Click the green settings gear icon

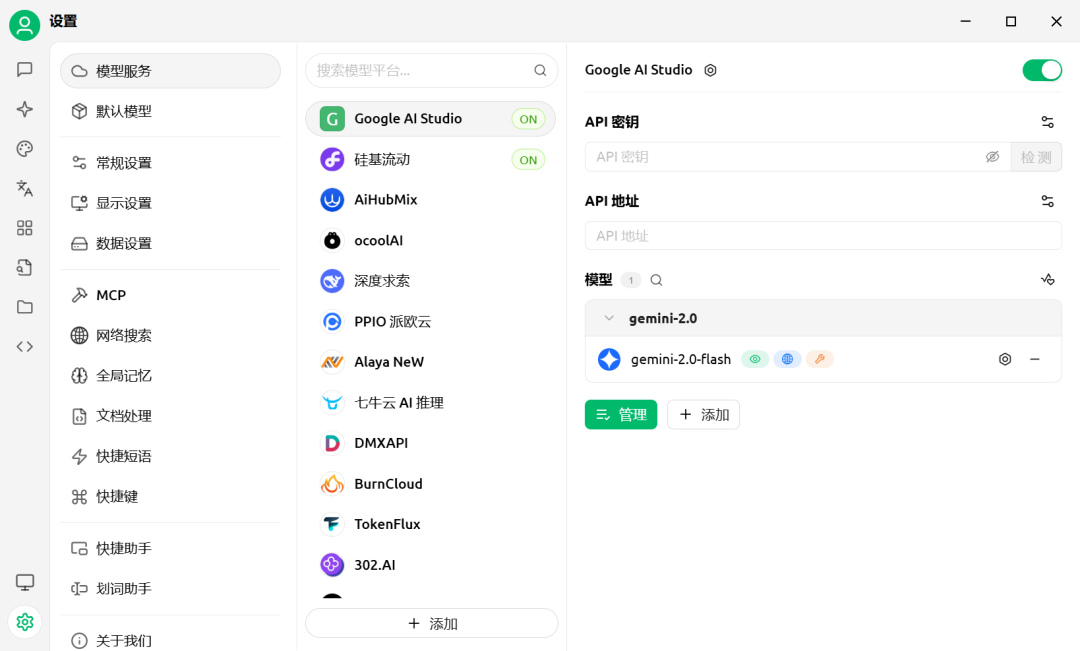coord(25,622)
